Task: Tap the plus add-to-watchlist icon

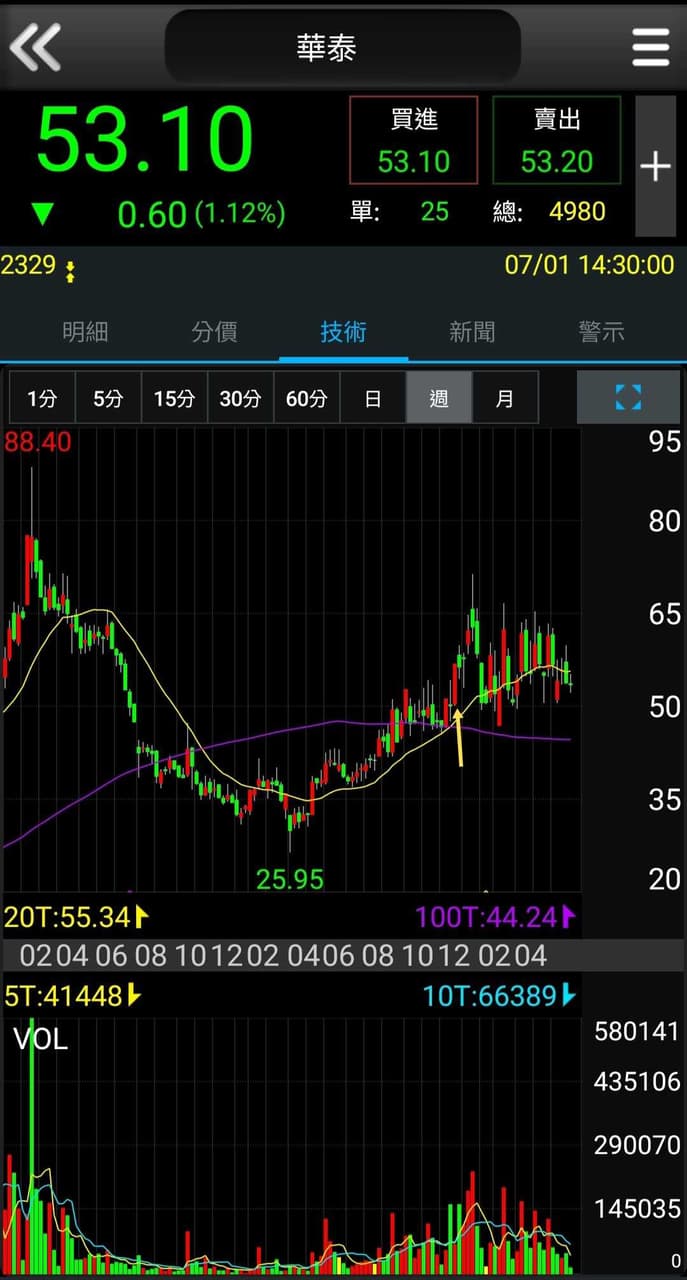Action: 655,166
